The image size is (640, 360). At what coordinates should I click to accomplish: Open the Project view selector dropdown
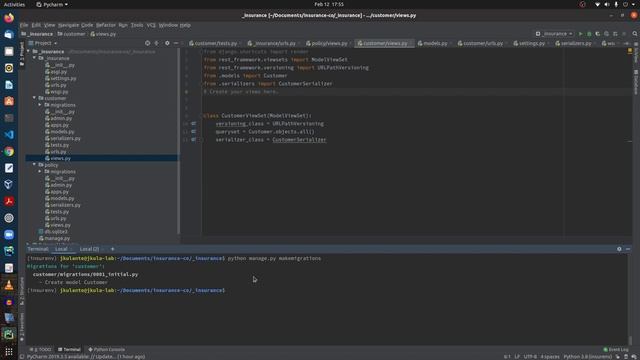(43, 43)
